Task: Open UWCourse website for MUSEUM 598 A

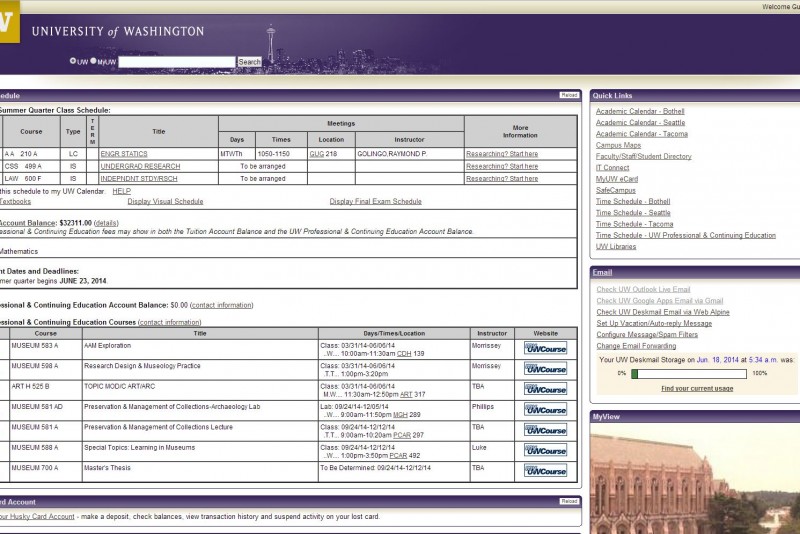Action: click(x=545, y=369)
